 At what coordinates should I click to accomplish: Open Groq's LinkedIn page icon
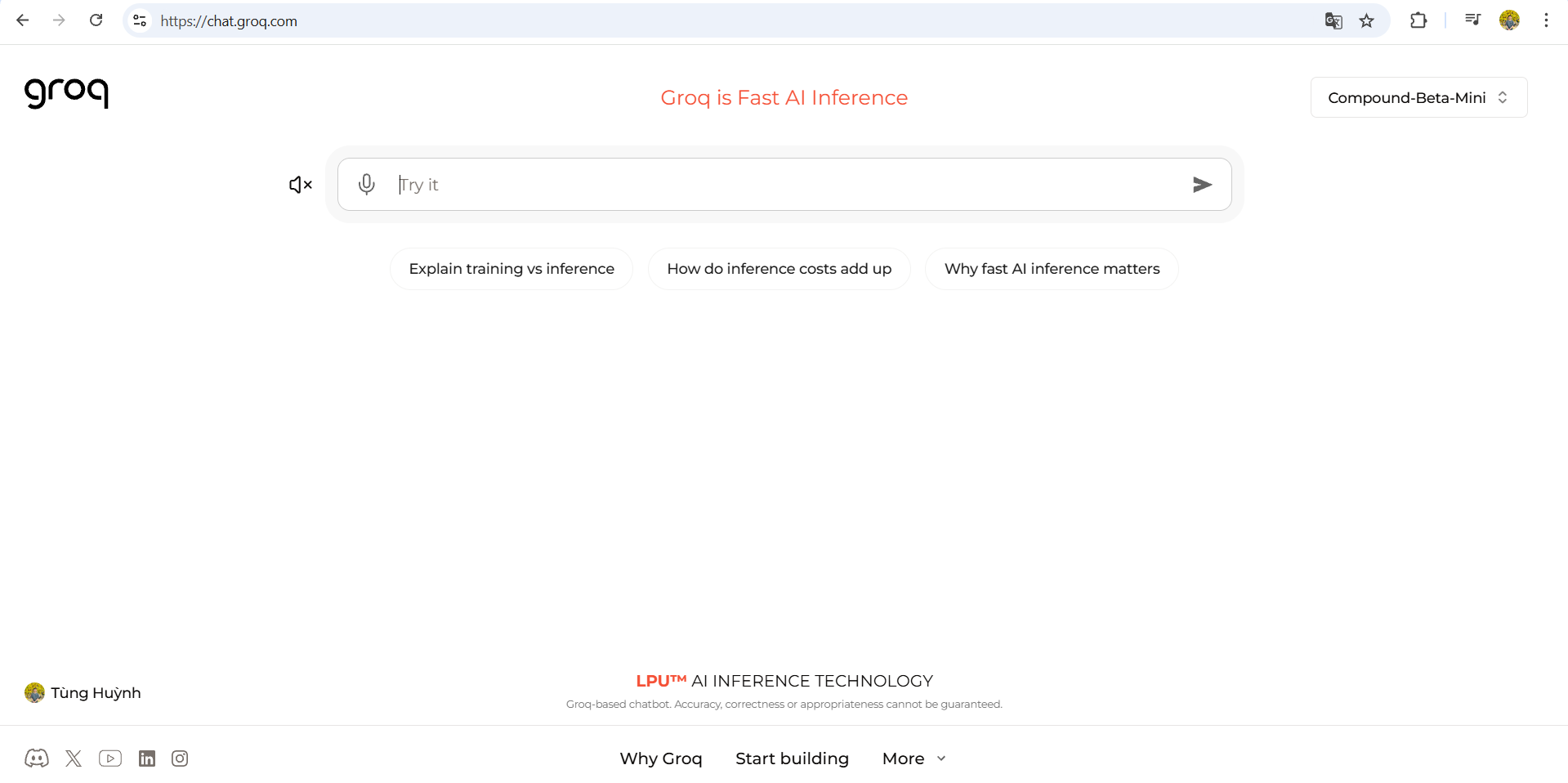point(147,758)
